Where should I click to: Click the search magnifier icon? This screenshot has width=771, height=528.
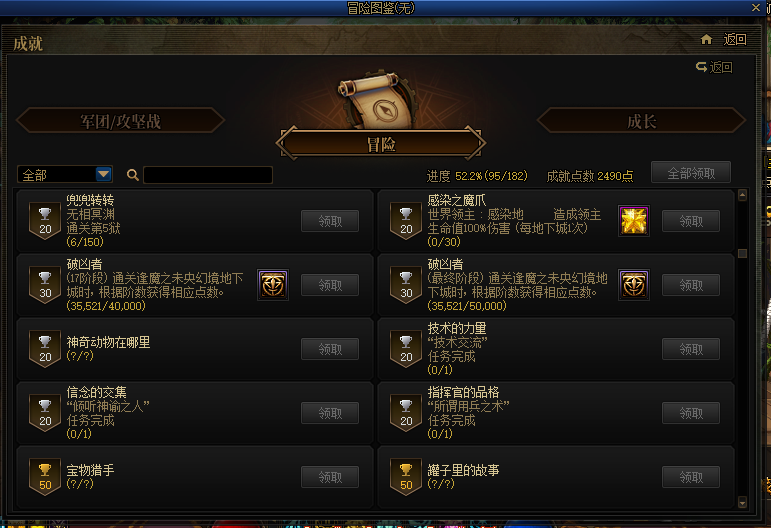(132, 175)
